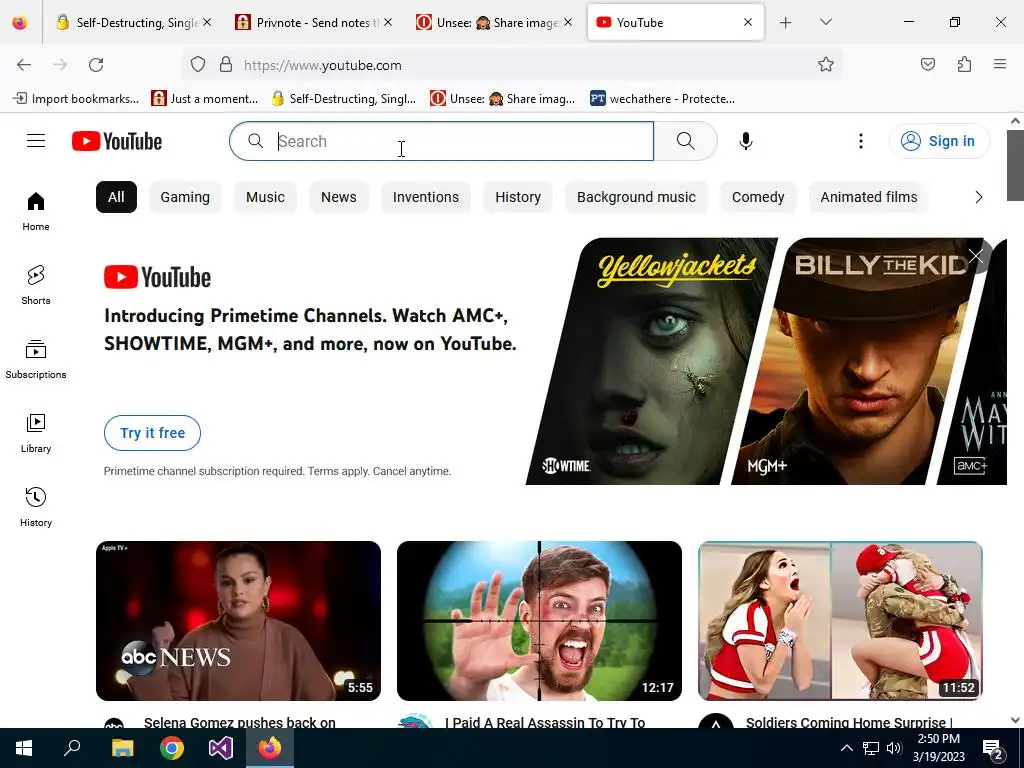Screen dimensions: 1024x768
Task: Open Subscriptions in the sidebar
Action: pyautogui.click(x=36, y=359)
